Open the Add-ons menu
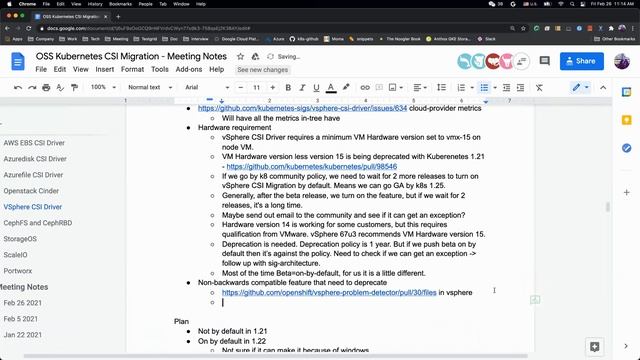This screenshot has height=360, width=640. click(189, 69)
